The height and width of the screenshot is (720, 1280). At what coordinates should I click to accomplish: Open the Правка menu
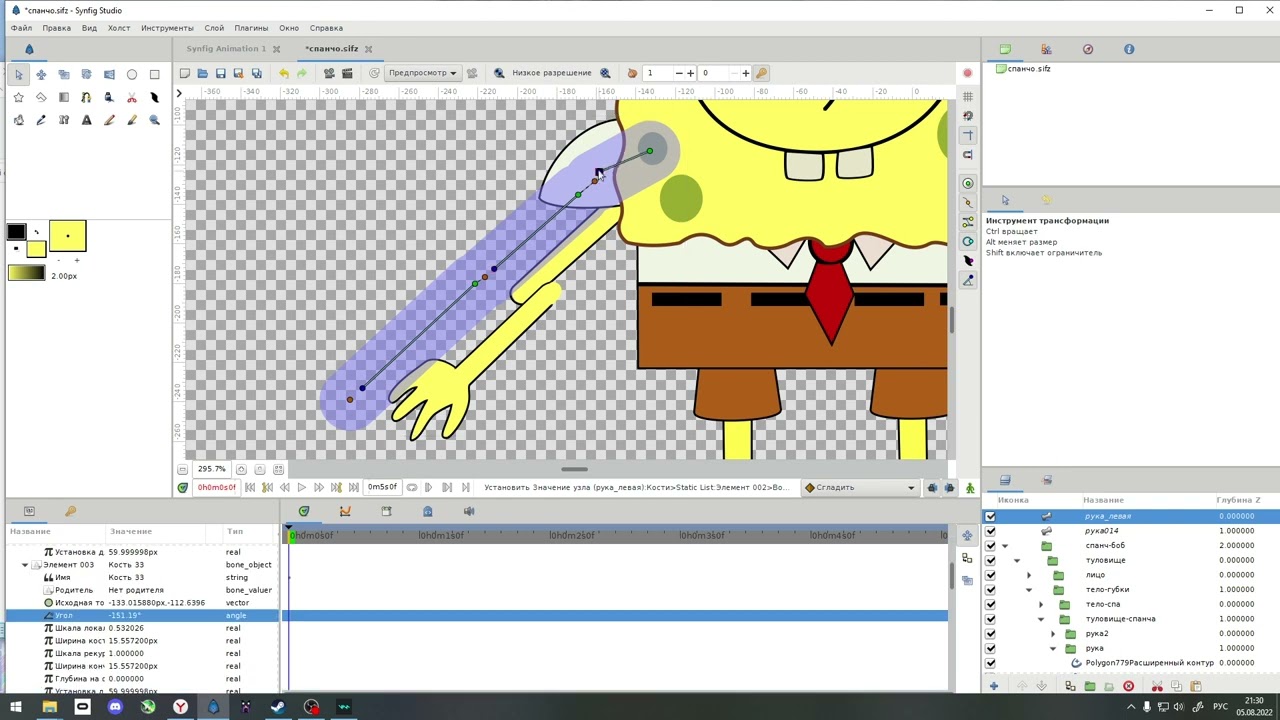(56, 28)
